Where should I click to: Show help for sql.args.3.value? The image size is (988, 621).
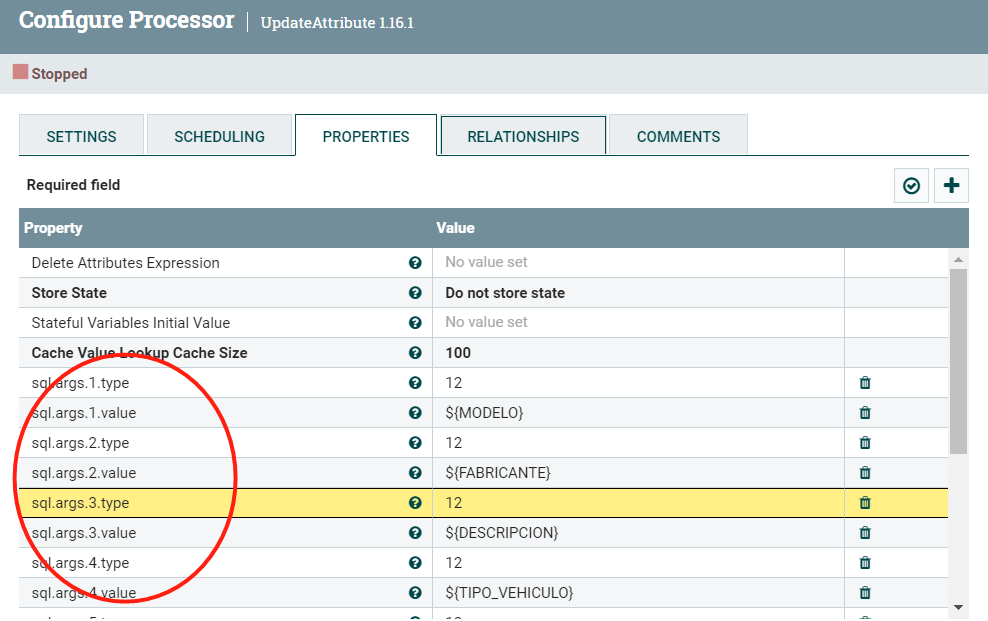coord(415,533)
